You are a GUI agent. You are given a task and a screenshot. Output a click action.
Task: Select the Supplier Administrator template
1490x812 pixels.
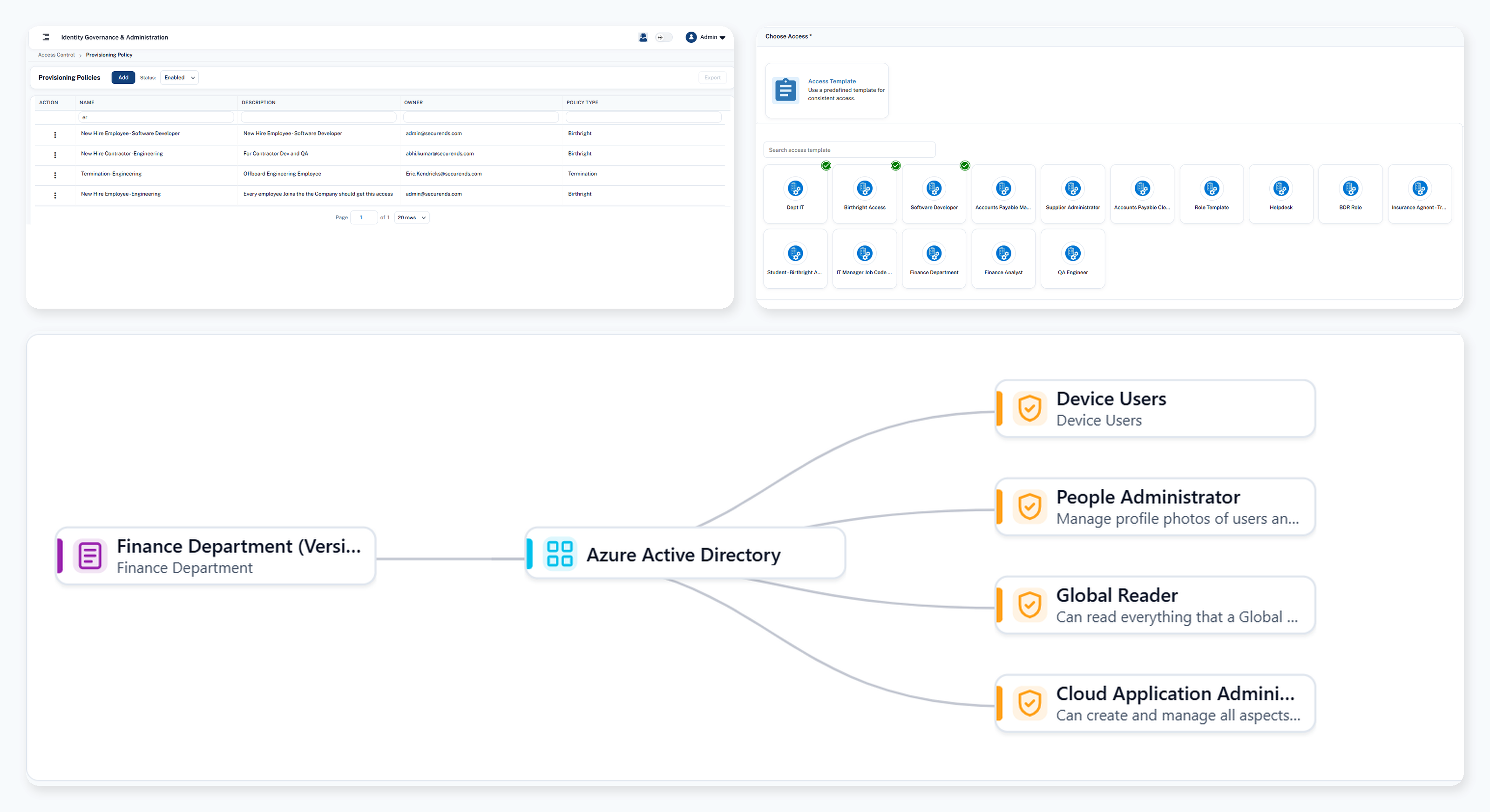[x=1073, y=194]
